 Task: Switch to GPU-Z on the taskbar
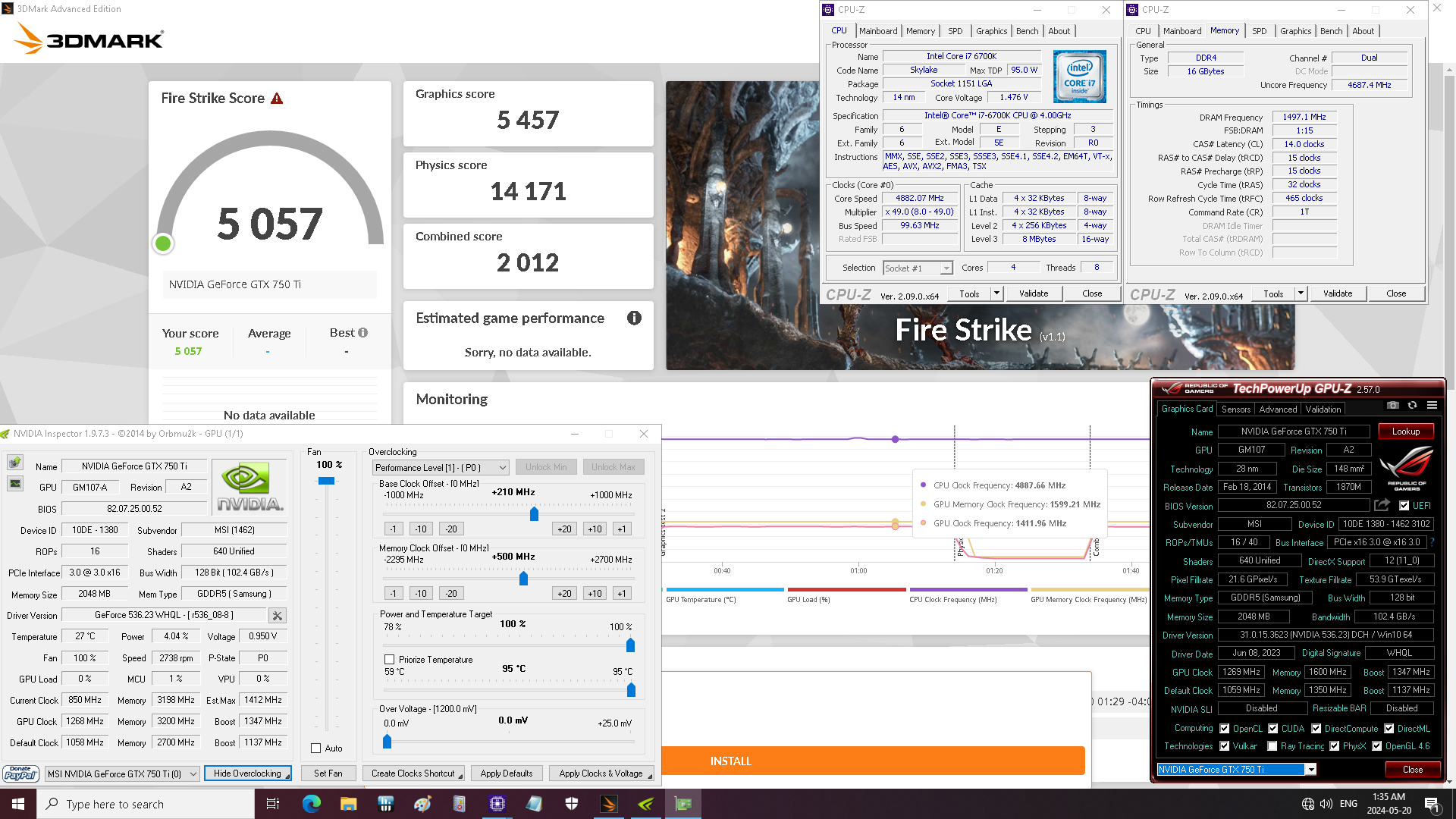click(x=683, y=804)
